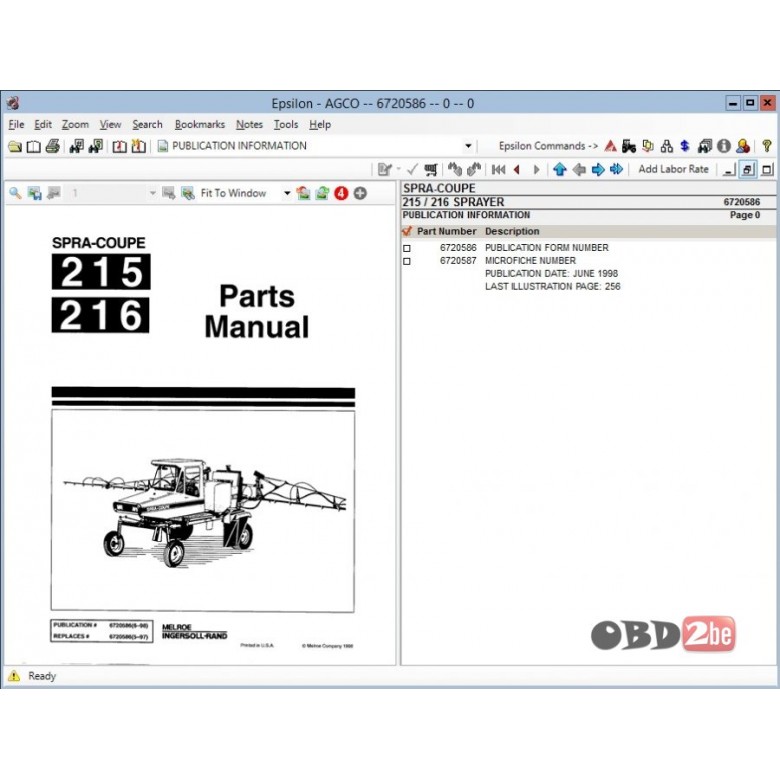Click the sprayer illustration on the manual cover

(205, 512)
